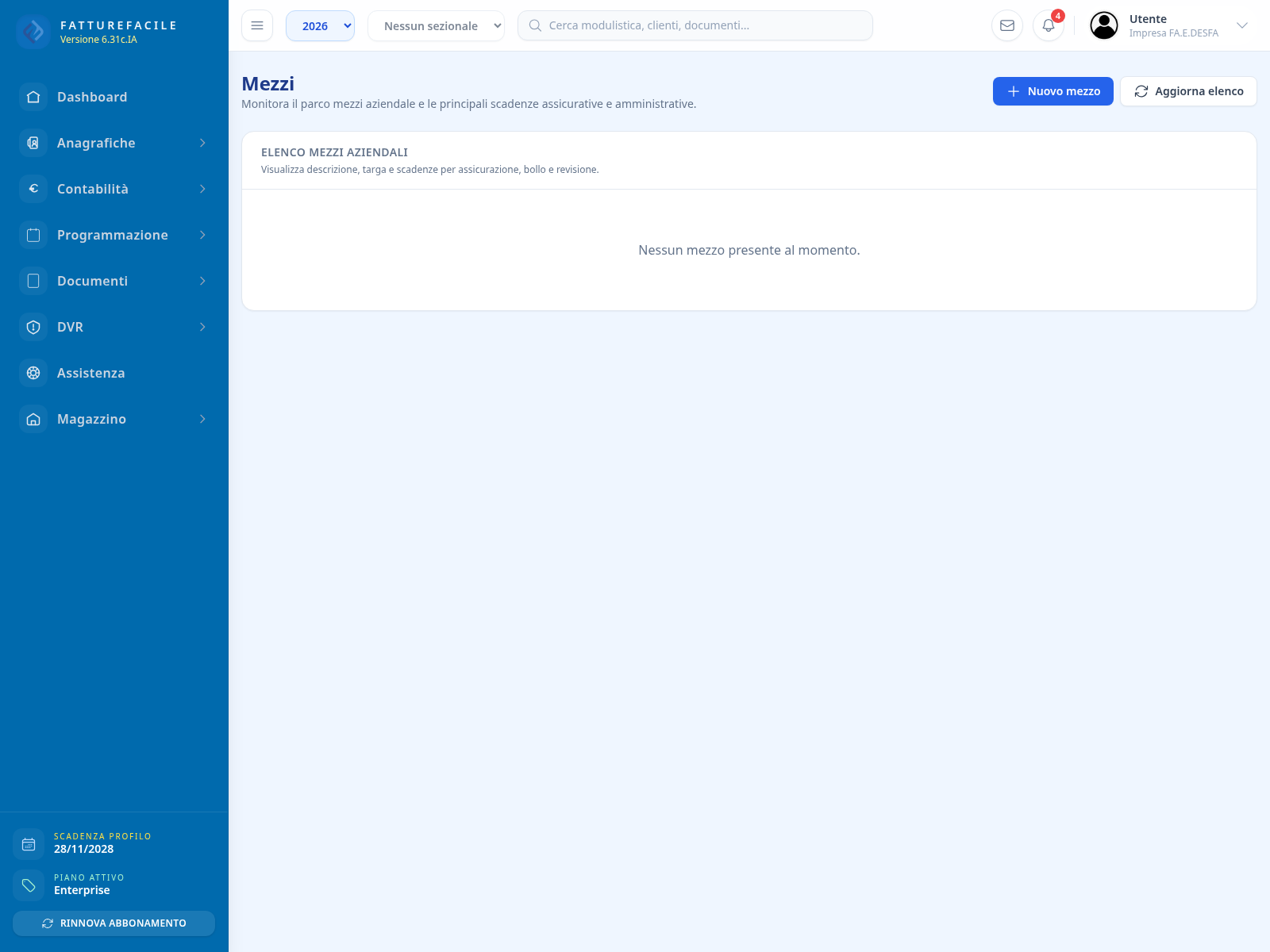Screen dimensions: 1270x952
Task: Expand the Documenti submenu chevron
Action: click(202, 281)
